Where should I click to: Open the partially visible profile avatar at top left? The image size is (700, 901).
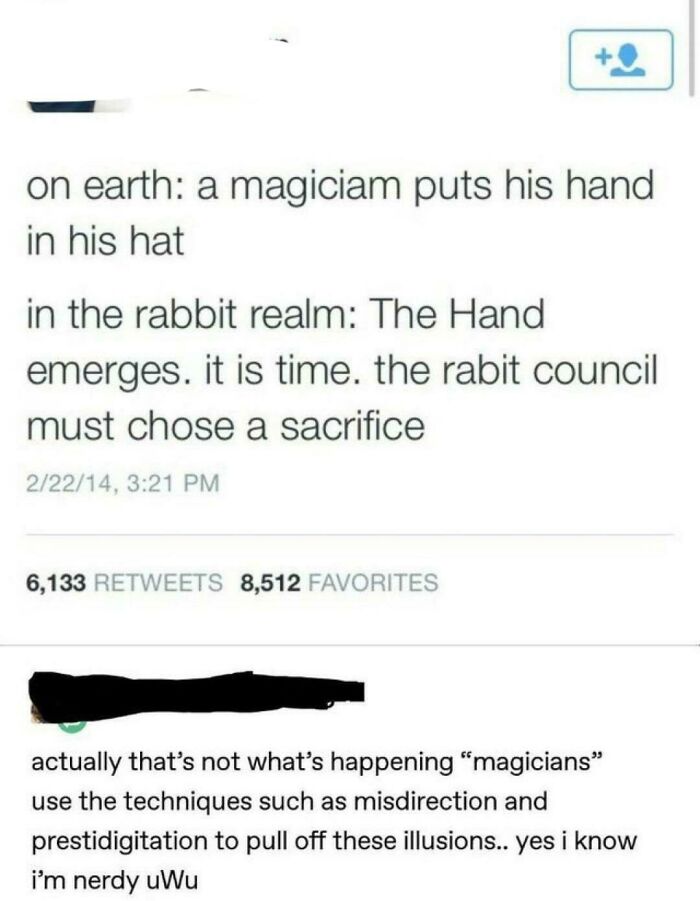click(60, 107)
